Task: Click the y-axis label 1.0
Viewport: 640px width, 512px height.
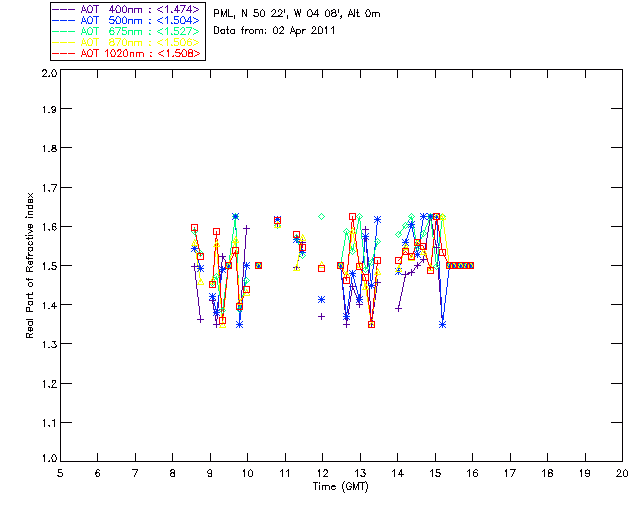Action: (49, 458)
